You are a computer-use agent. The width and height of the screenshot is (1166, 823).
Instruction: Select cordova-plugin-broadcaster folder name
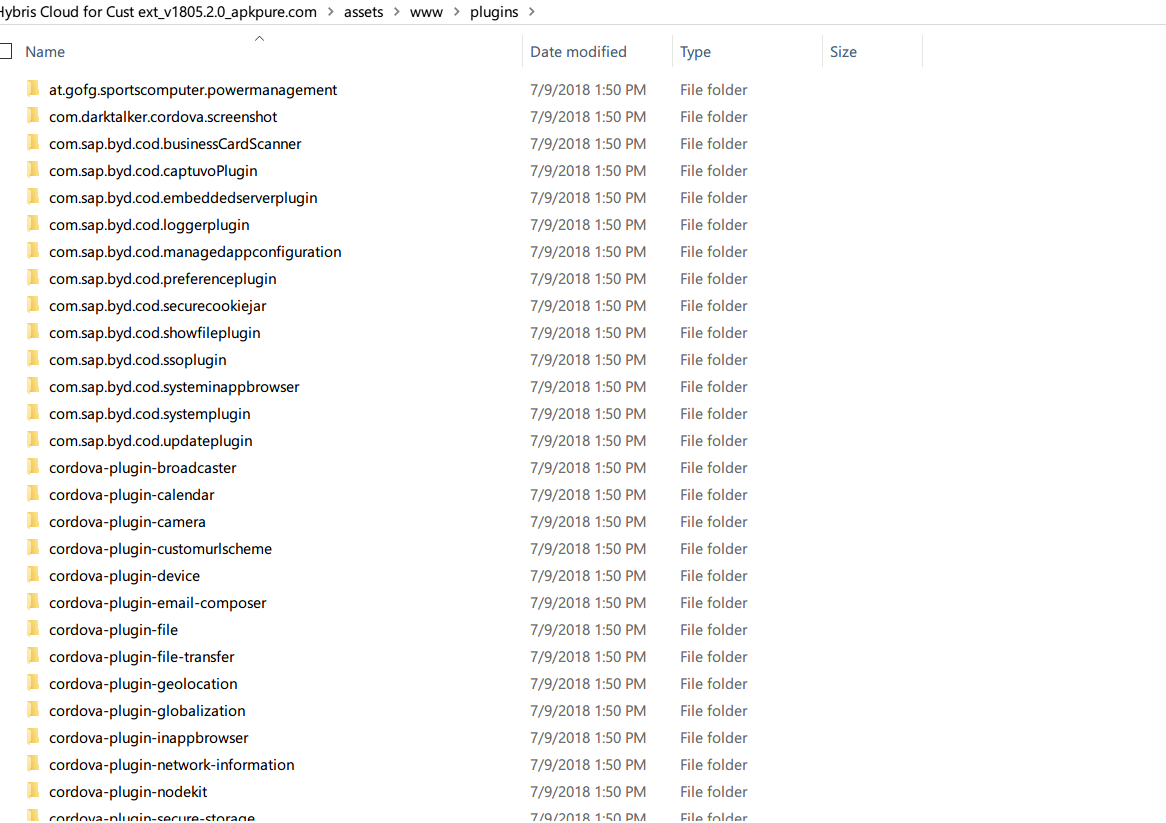tap(143, 468)
